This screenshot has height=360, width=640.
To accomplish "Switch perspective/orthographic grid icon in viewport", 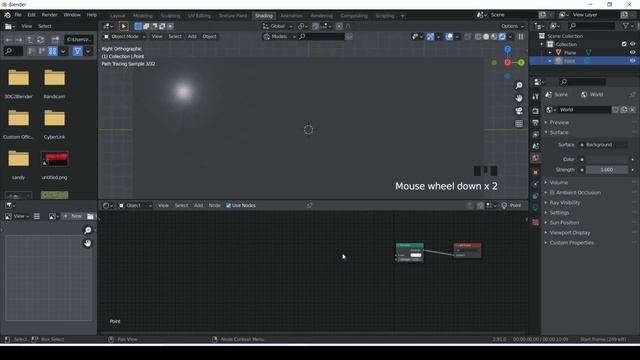I will pos(519,124).
